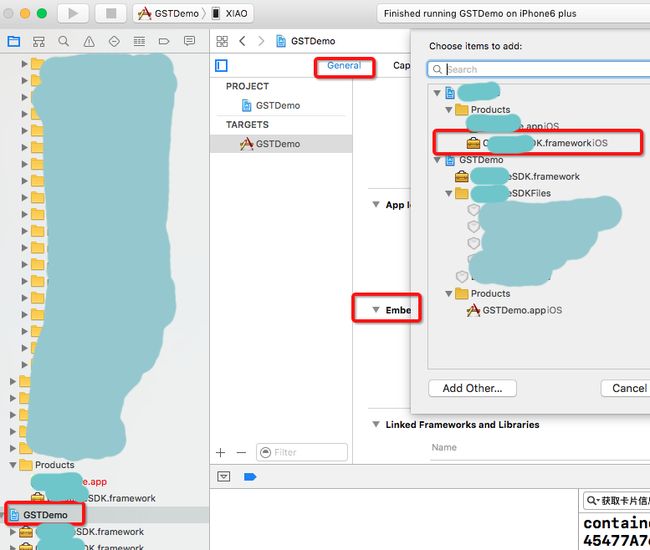The image size is (650, 550).
Task: Toggle the blue breakpoints activation icon
Action: (x=250, y=477)
